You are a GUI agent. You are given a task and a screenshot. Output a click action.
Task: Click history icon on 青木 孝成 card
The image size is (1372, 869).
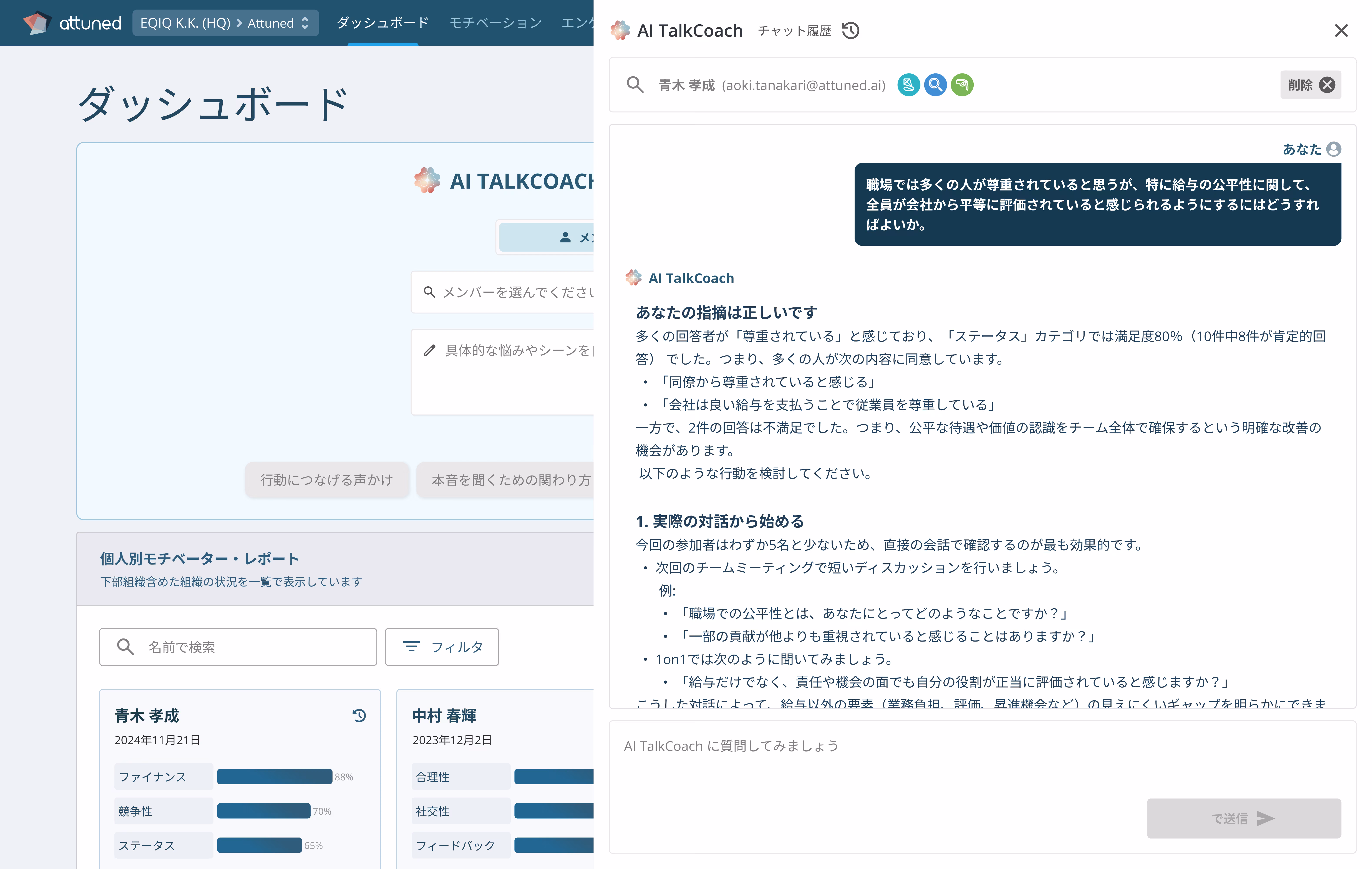click(359, 716)
